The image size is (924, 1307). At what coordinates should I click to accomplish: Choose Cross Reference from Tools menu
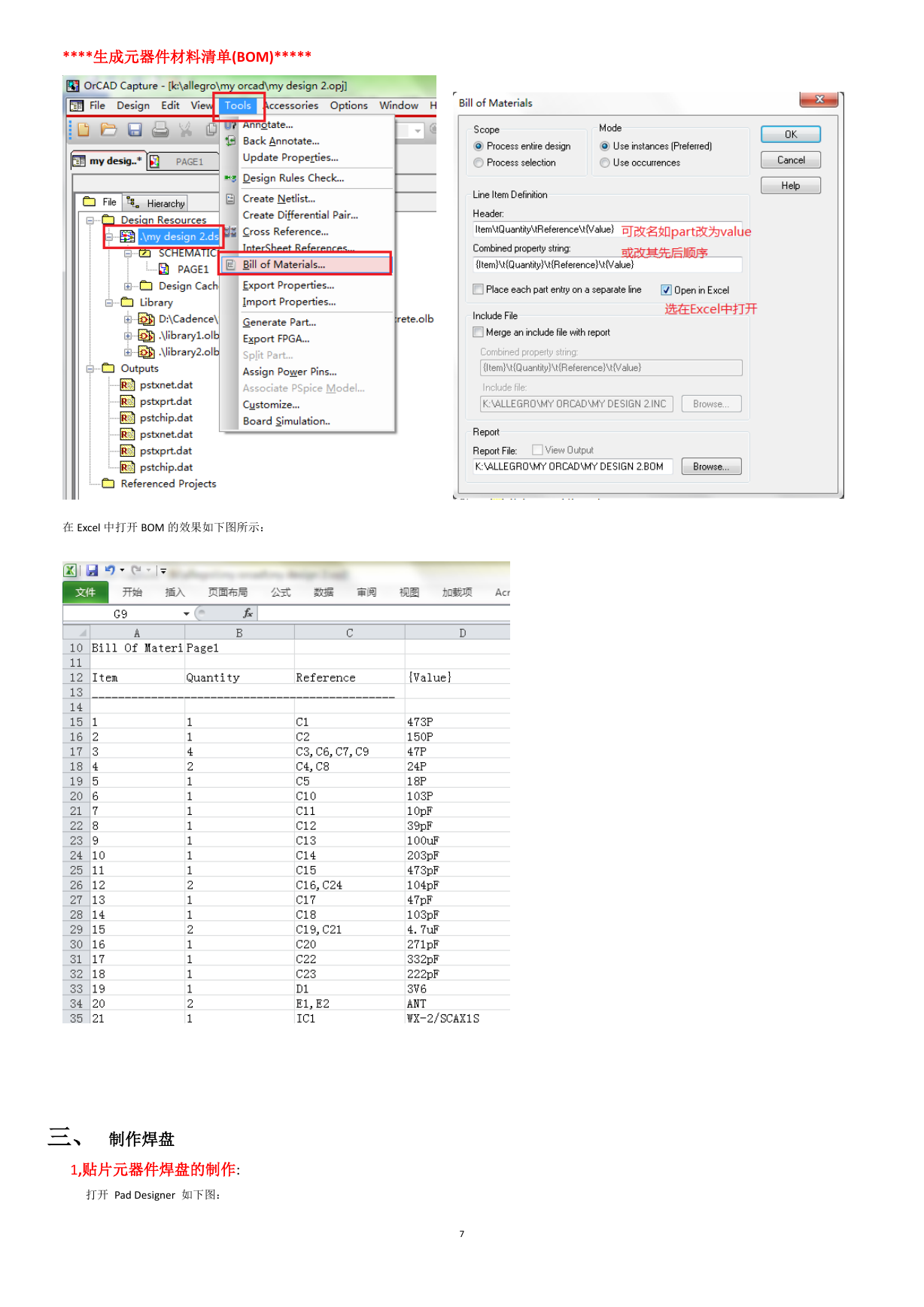306,232
